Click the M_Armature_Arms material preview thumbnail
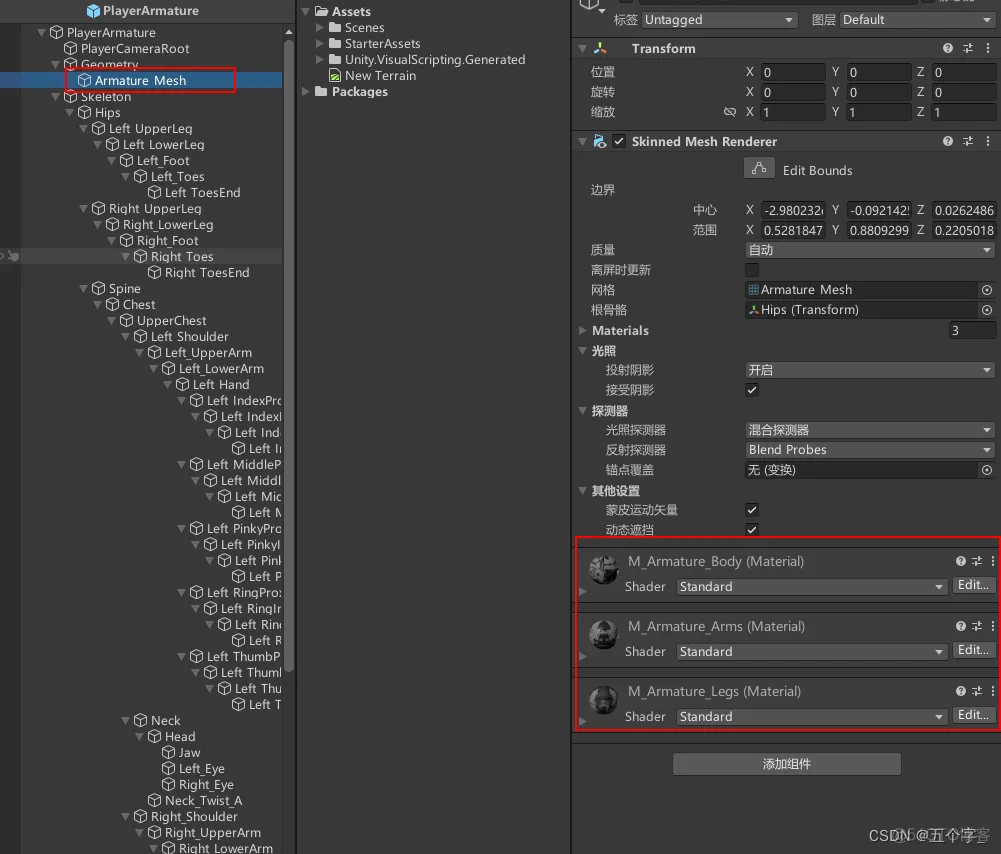This screenshot has width=1001, height=854. (x=603, y=634)
